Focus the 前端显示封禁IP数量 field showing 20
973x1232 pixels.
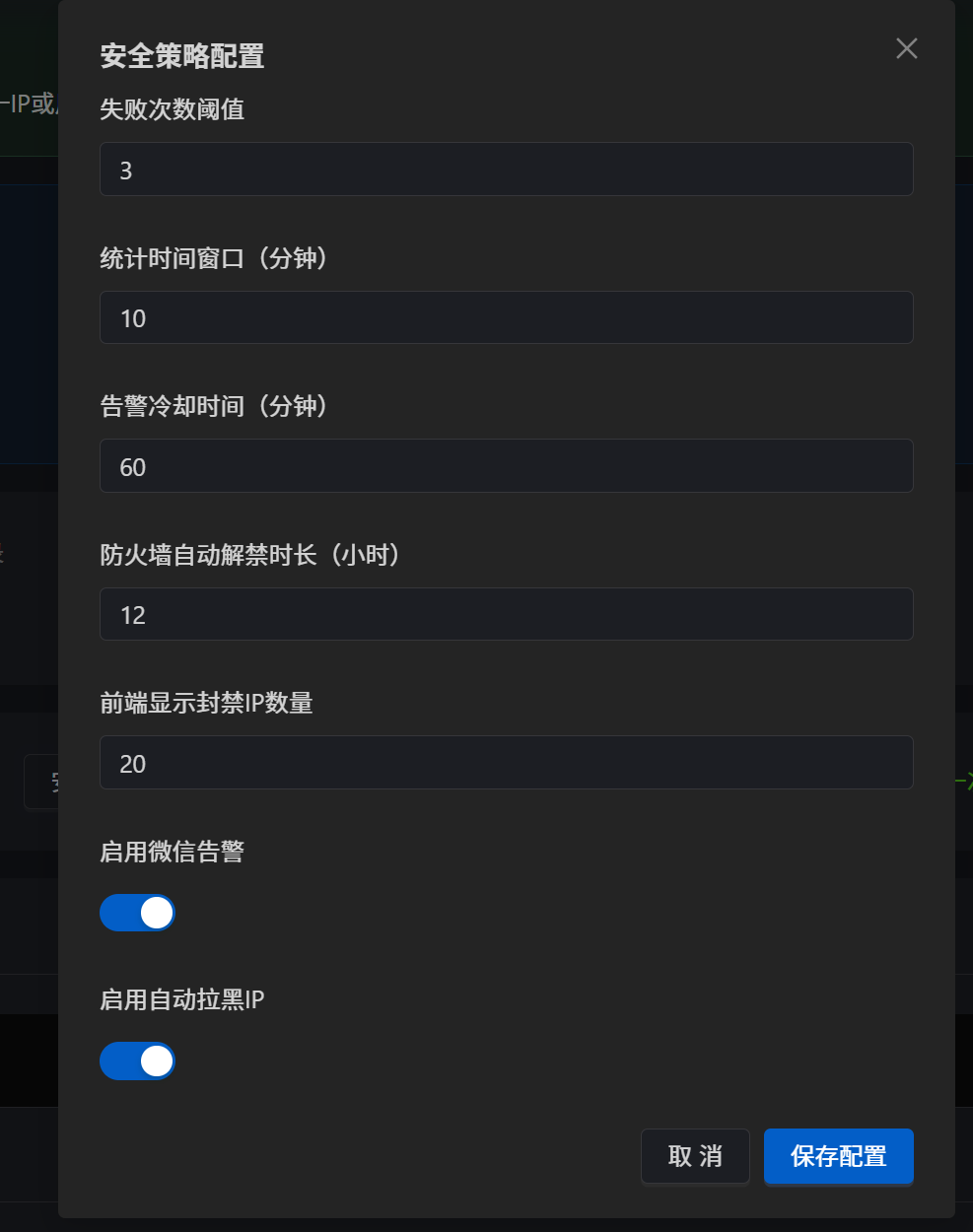click(506, 763)
